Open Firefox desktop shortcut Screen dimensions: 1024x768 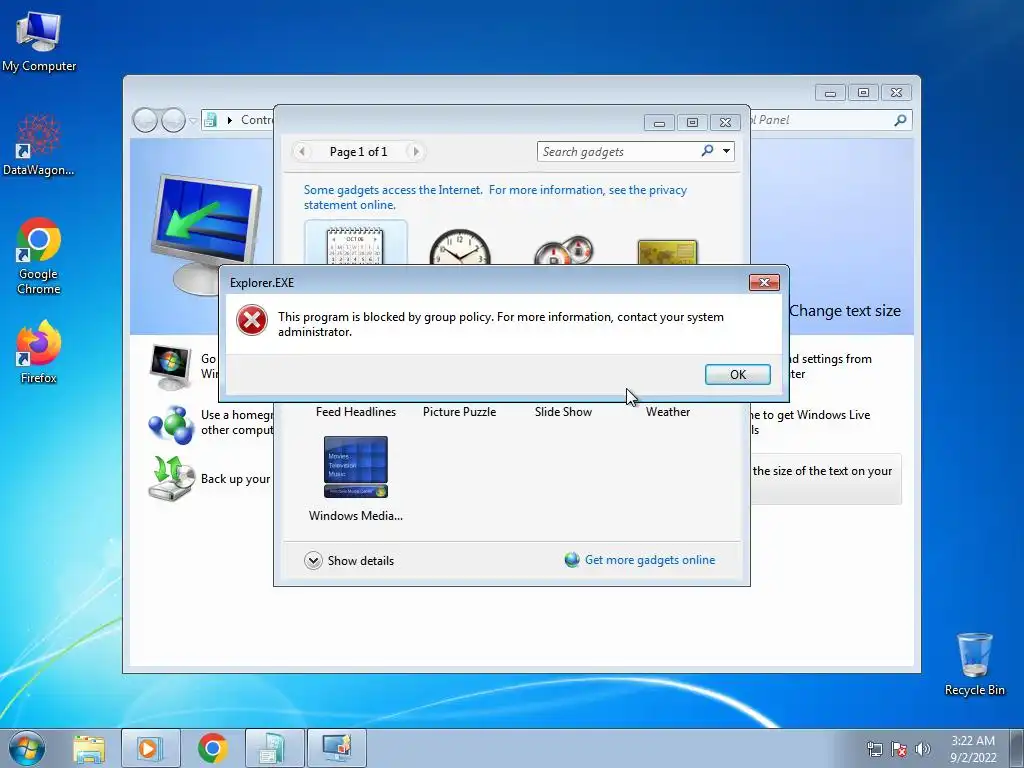pyautogui.click(x=39, y=352)
